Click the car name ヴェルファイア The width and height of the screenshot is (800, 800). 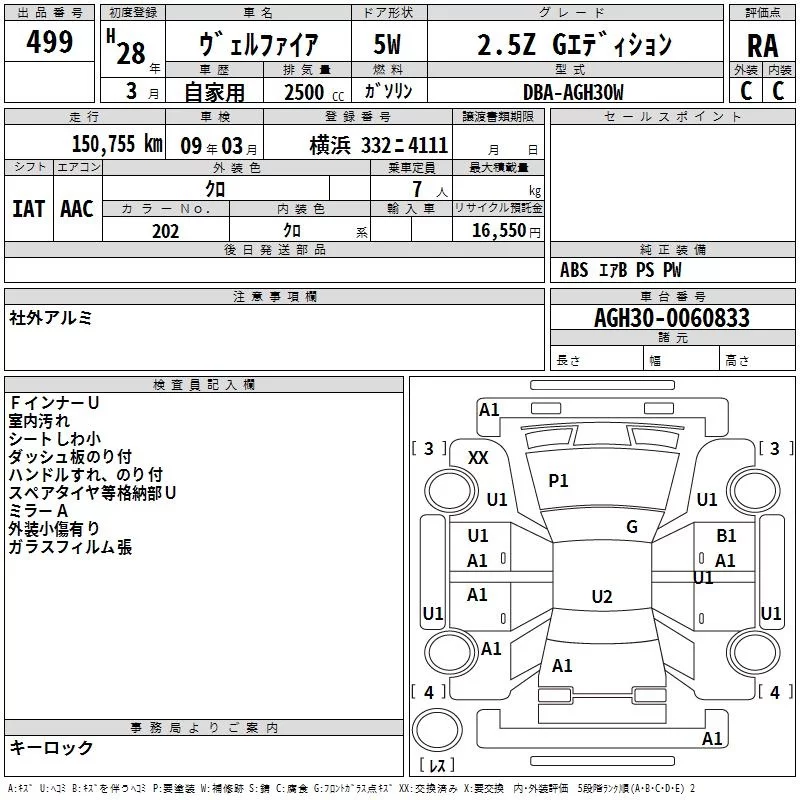(258, 45)
